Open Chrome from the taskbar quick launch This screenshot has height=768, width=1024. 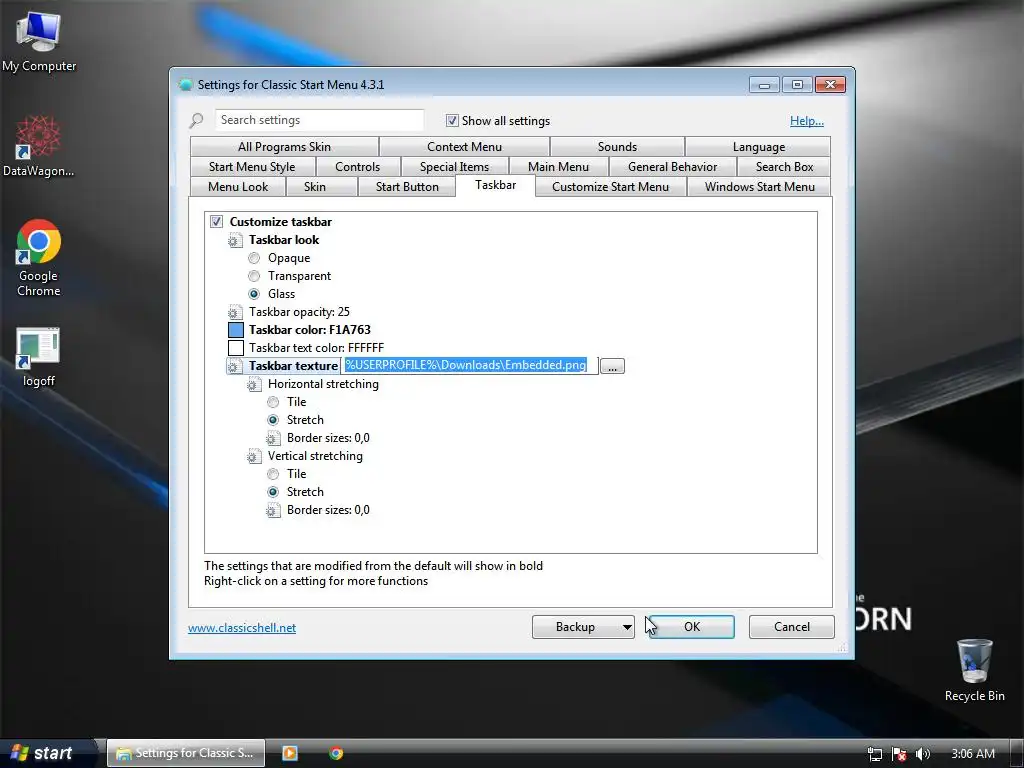[x=336, y=753]
